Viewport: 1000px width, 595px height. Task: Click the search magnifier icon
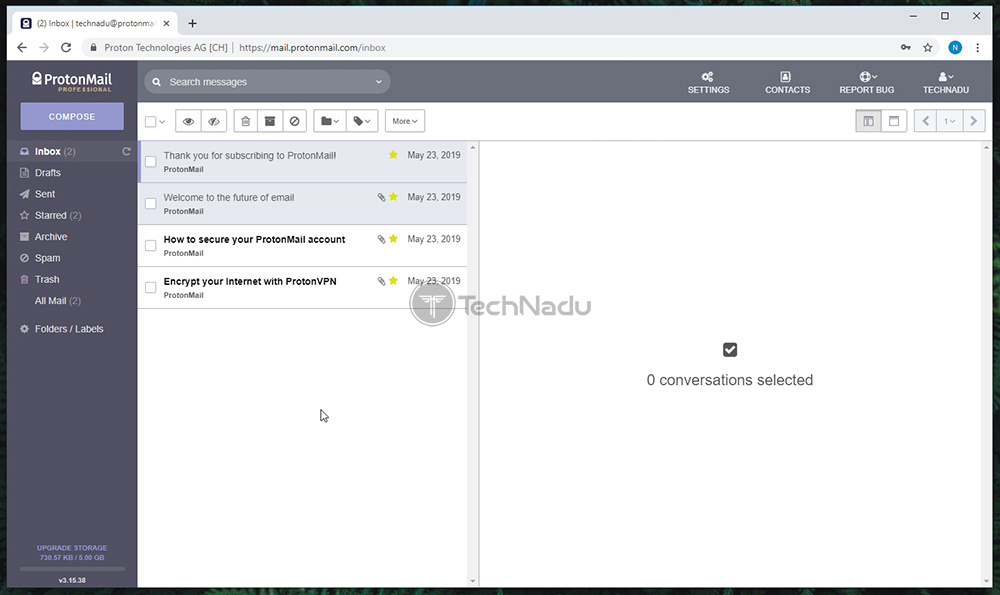click(156, 82)
